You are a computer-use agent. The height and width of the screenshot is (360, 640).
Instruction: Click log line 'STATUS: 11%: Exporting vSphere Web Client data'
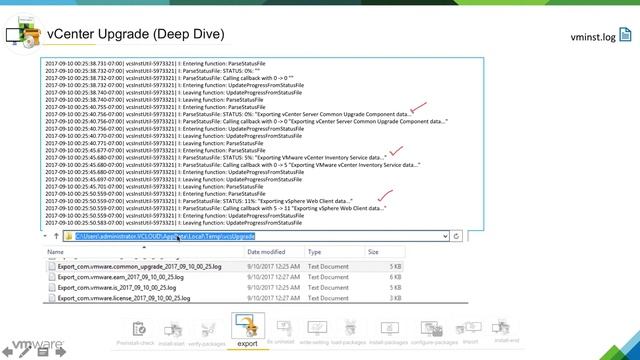click(199, 201)
